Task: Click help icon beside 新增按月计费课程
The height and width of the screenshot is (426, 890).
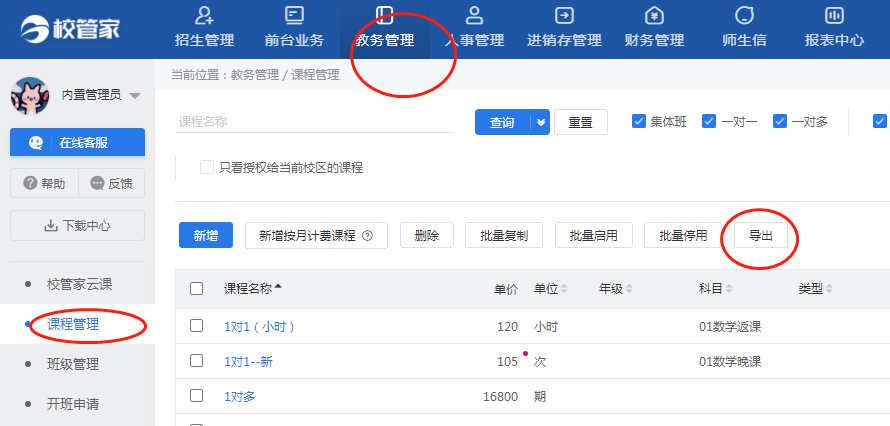Action: (x=367, y=236)
